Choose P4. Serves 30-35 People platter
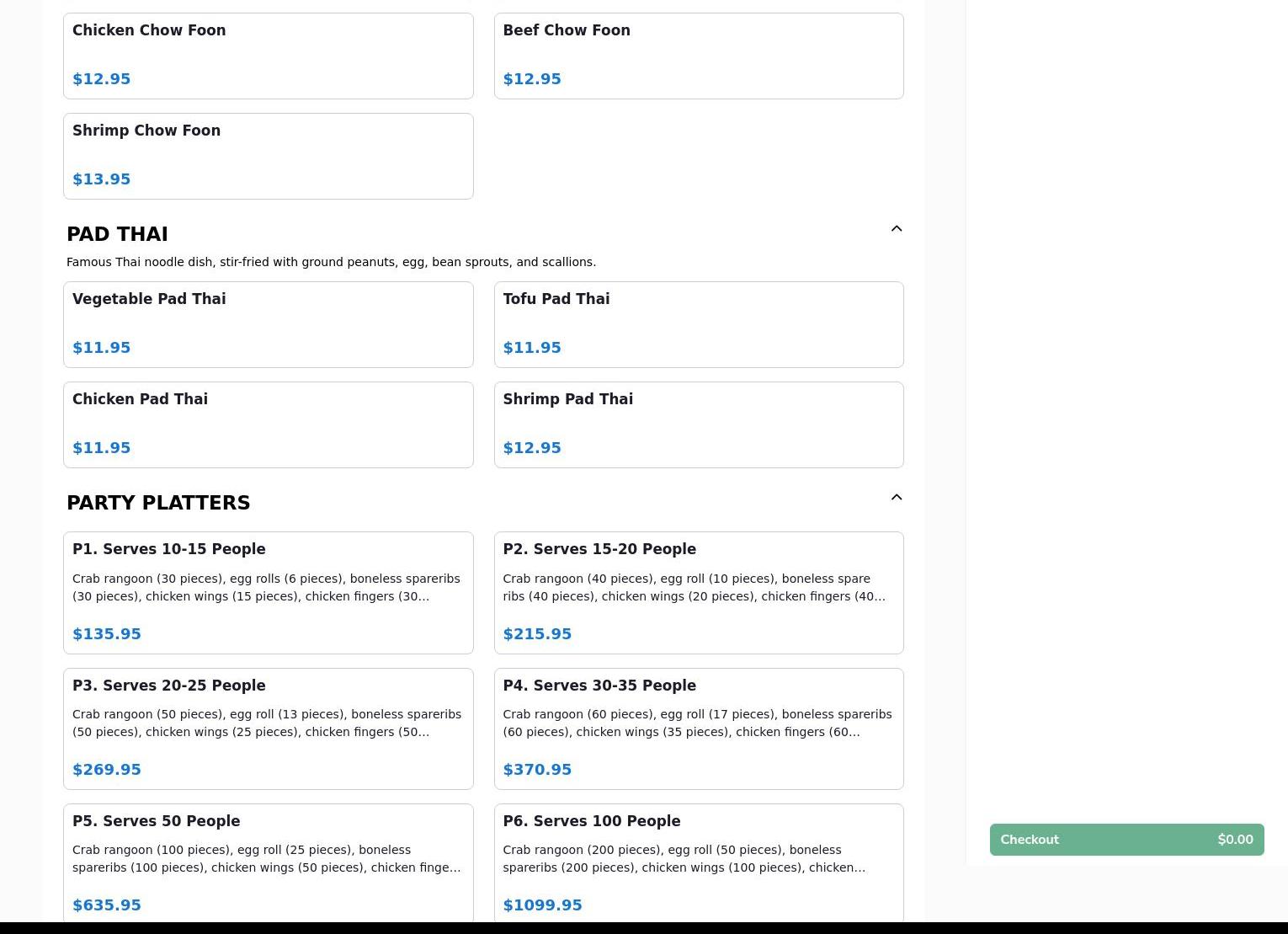Screen dimensions: 1288x934 point(699,729)
